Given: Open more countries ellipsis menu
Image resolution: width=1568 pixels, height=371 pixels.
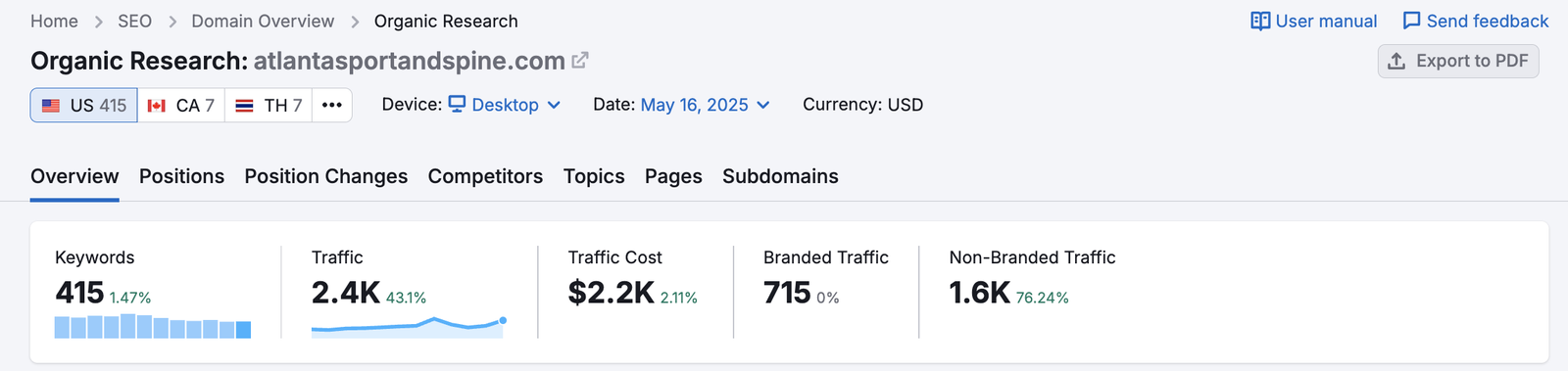Looking at the screenshot, I should tap(332, 105).
